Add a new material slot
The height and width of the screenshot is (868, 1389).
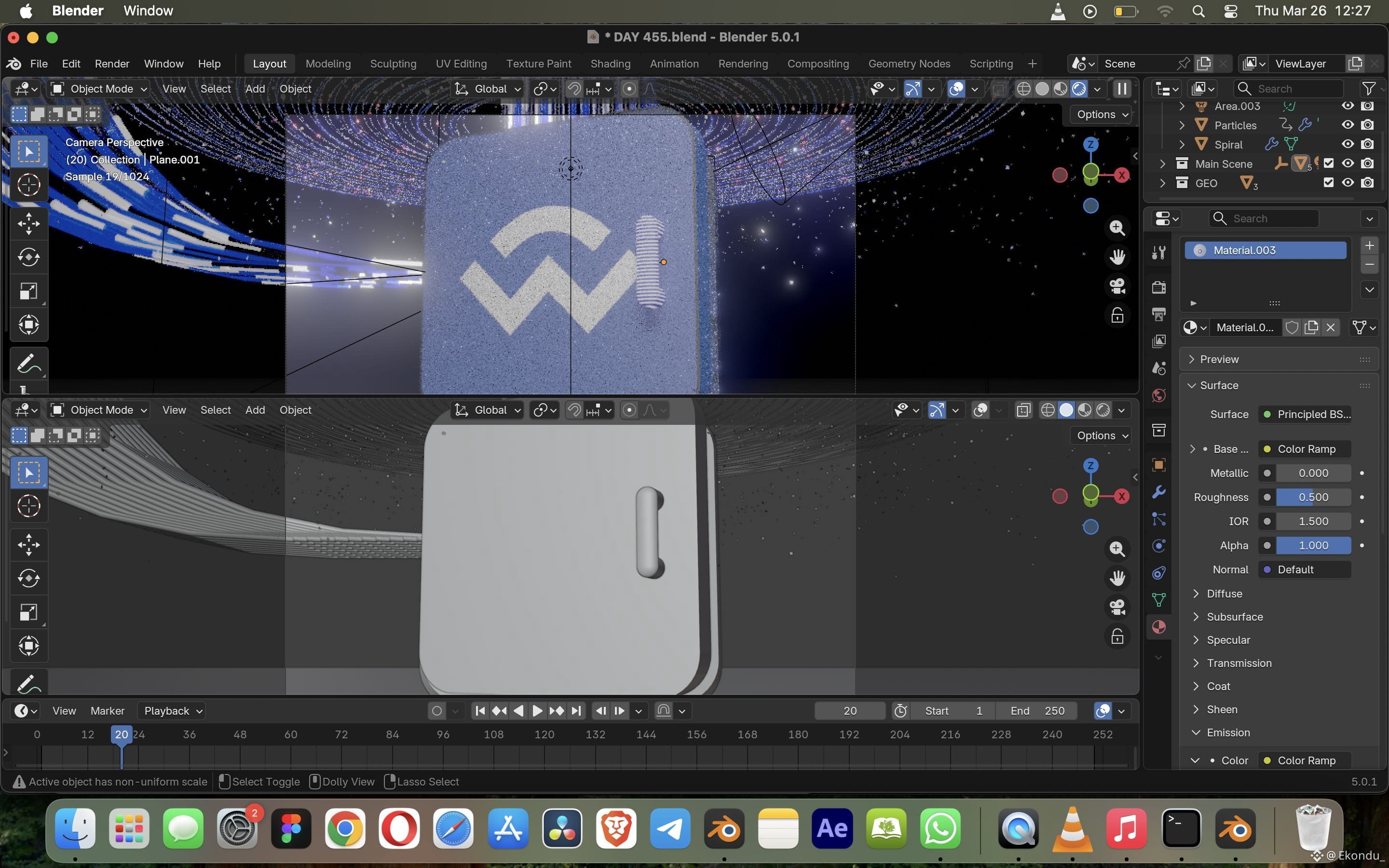point(1370,246)
